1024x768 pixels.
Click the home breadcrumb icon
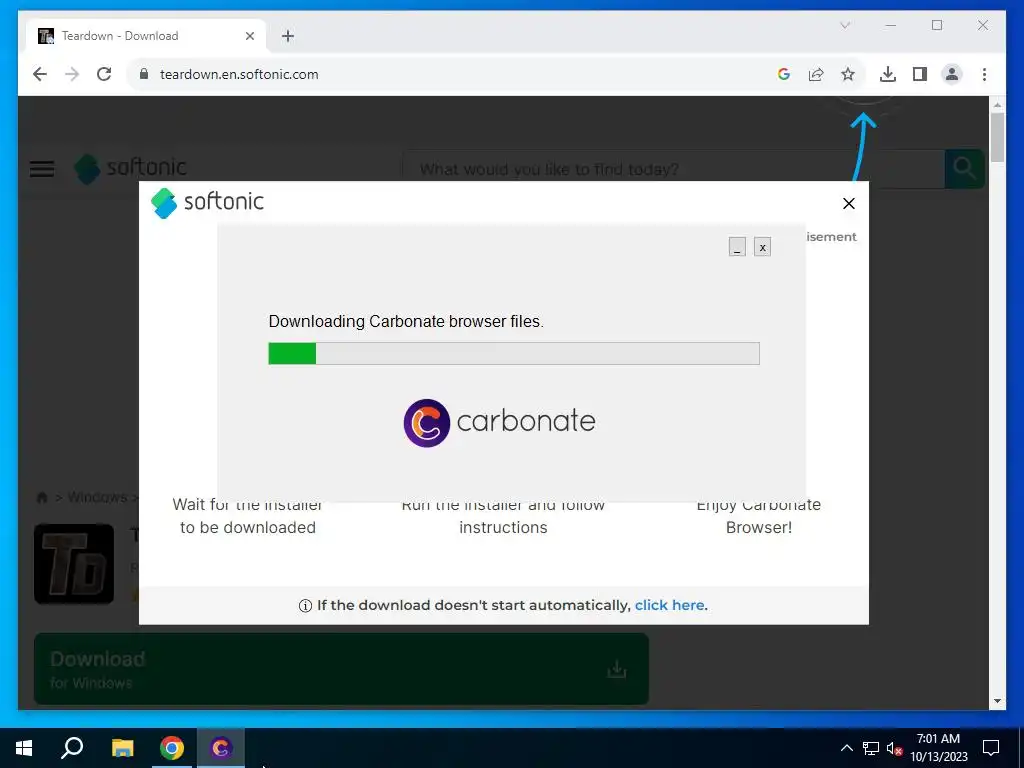point(42,498)
